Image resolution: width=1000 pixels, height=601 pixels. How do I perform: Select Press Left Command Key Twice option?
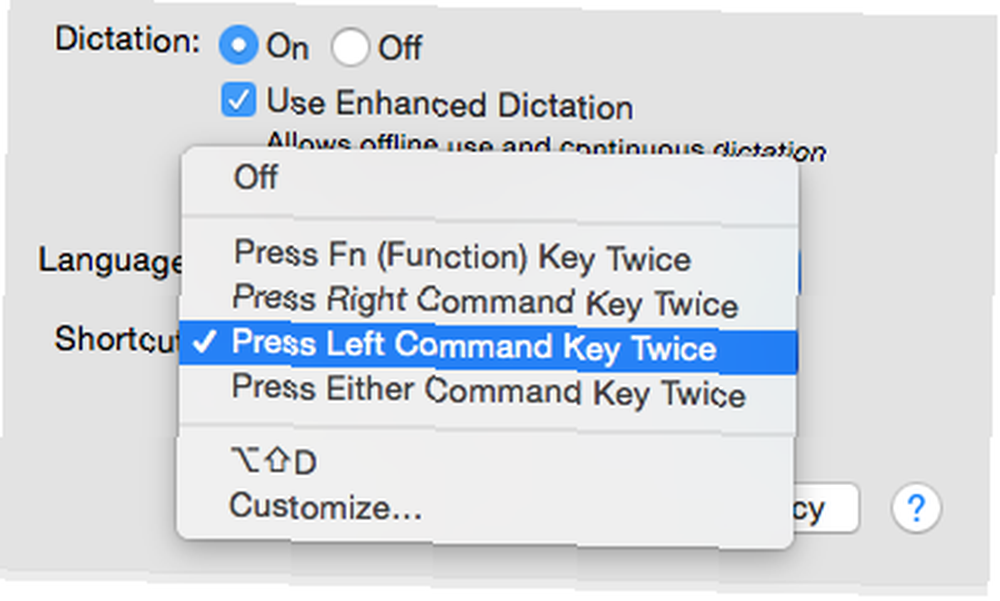(488, 346)
